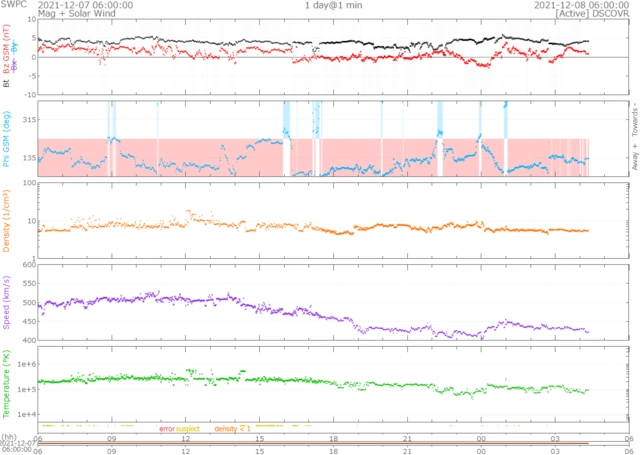The width and height of the screenshot is (640, 455).
Task: Click the zoom range bar on the bottom timeline
Action: coord(313,443)
